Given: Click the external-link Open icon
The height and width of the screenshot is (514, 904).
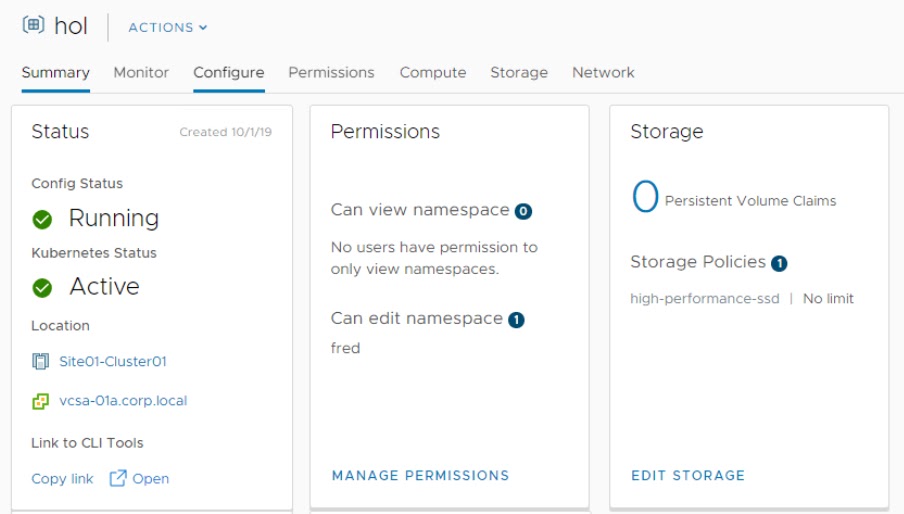Looking at the screenshot, I should (118, 478).
